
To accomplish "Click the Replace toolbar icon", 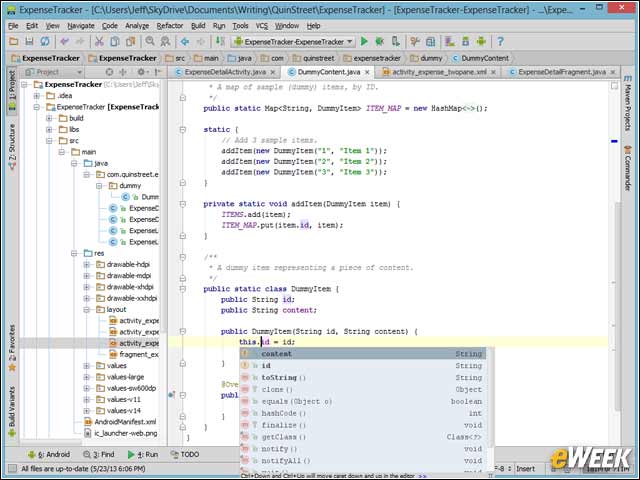I will [x=165, y=41].
